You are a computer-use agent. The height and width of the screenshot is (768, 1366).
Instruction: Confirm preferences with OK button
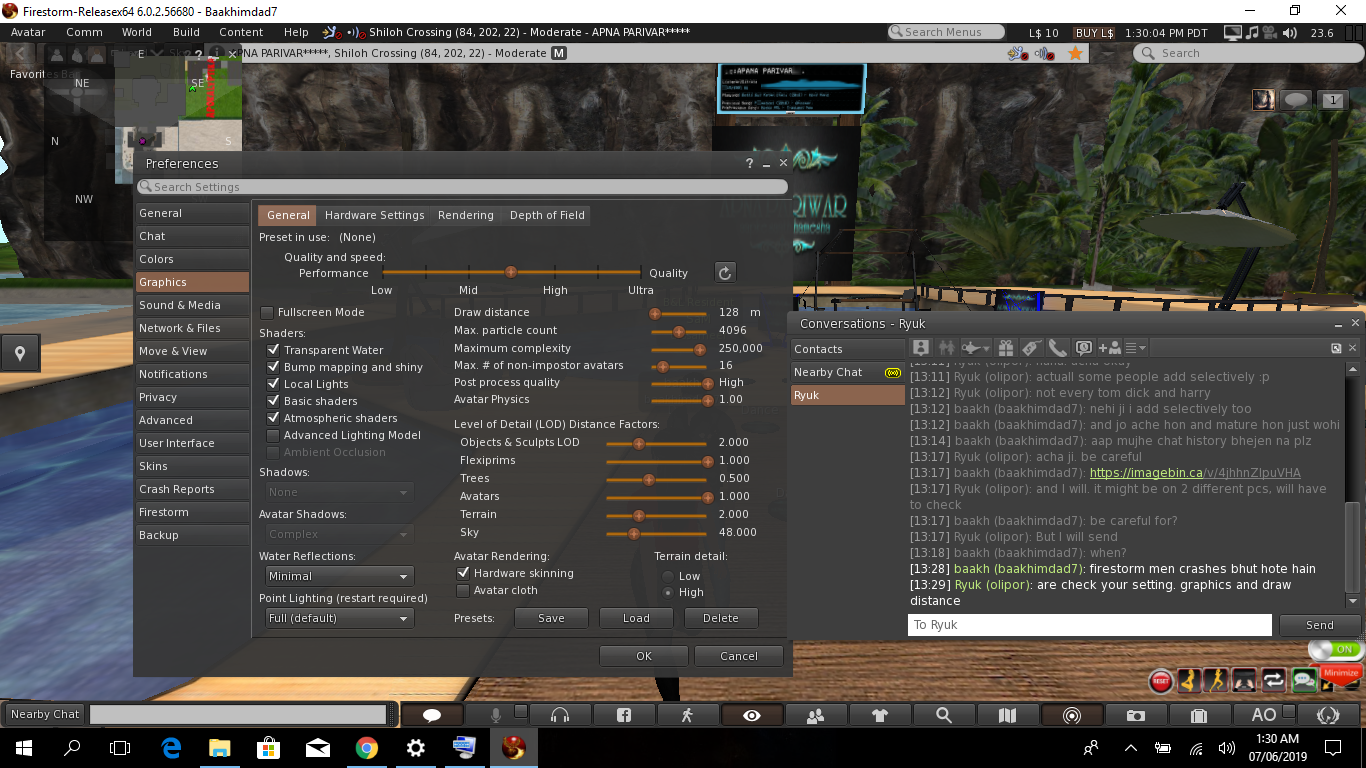click(x=644, y=656)
